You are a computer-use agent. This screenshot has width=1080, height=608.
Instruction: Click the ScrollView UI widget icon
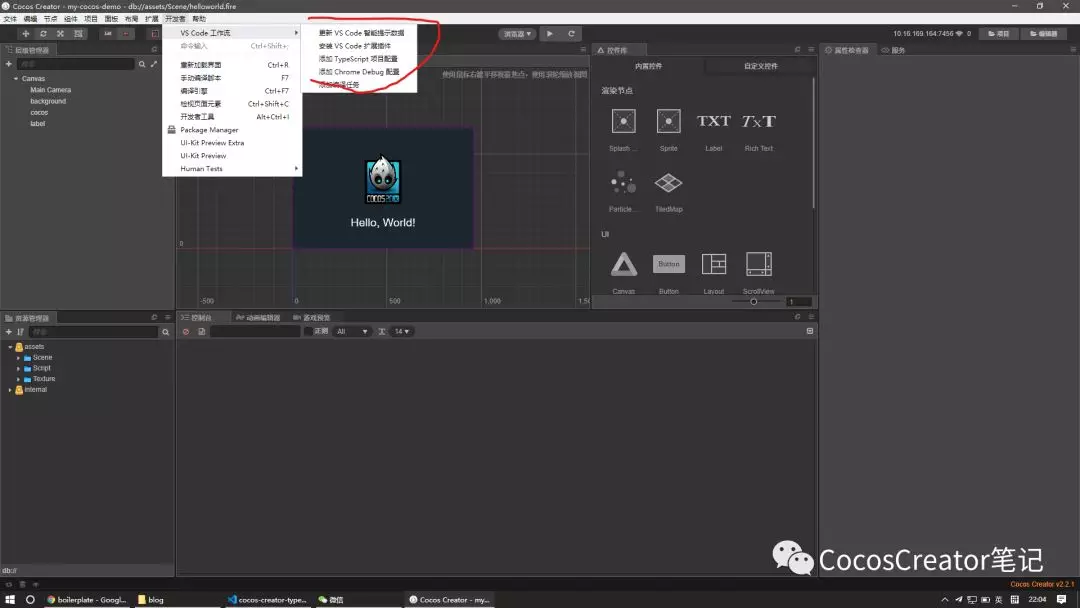[x=758, y=264]
